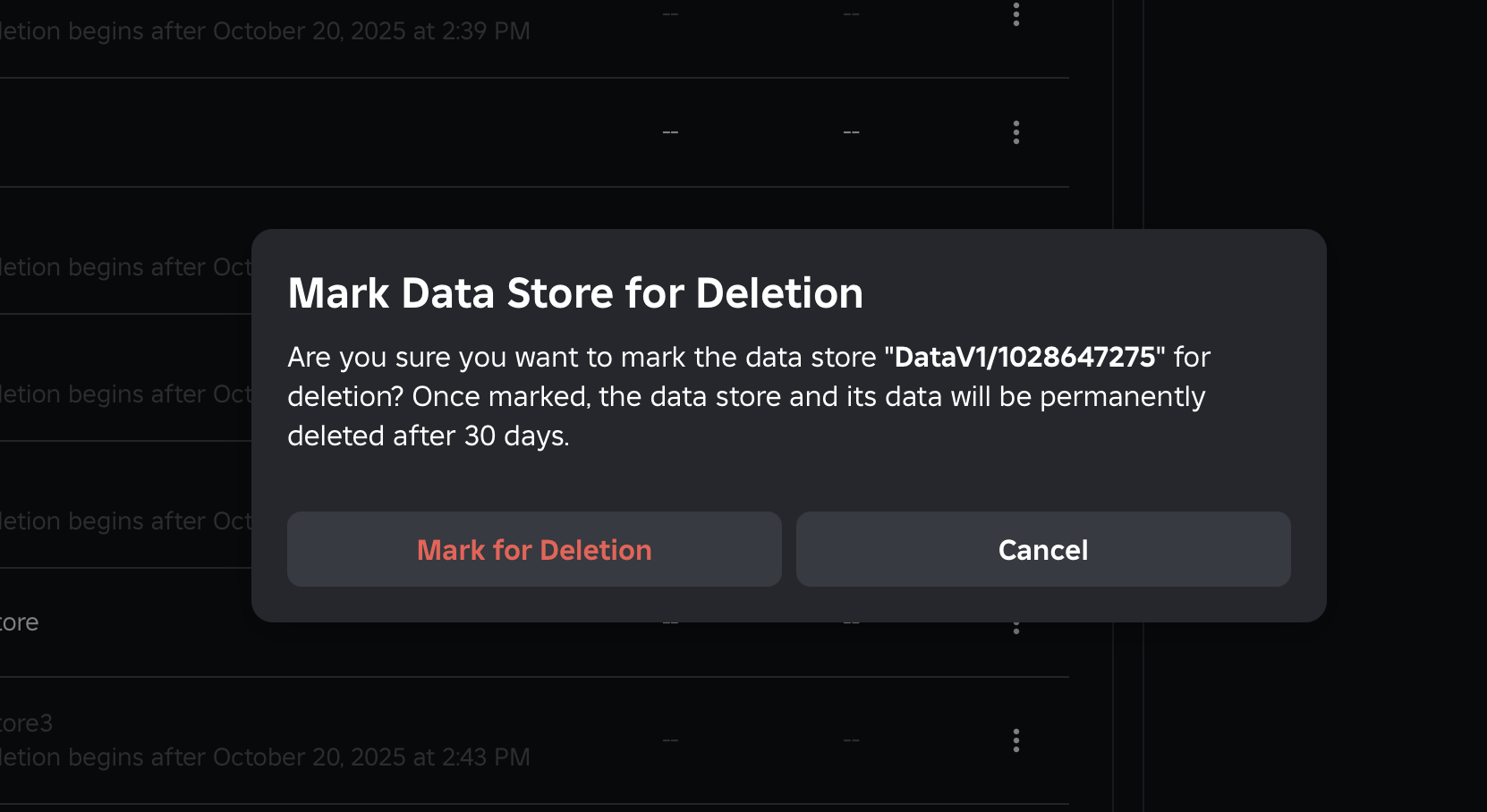Open three-dot menu for the 2:39 PM deletion row
The image size is (1487, 812).
pyautogui.click(x=1015, y=13)
